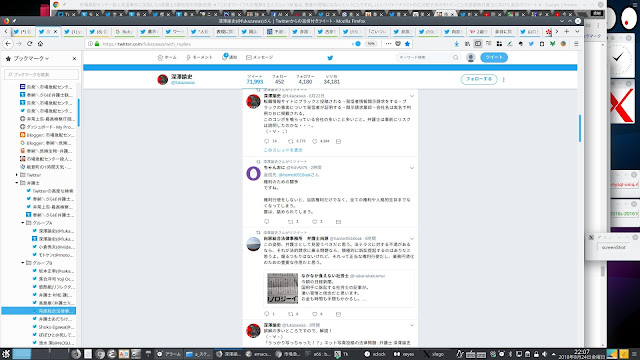Open the ダッシュボード bookmark

coord(47,127)
